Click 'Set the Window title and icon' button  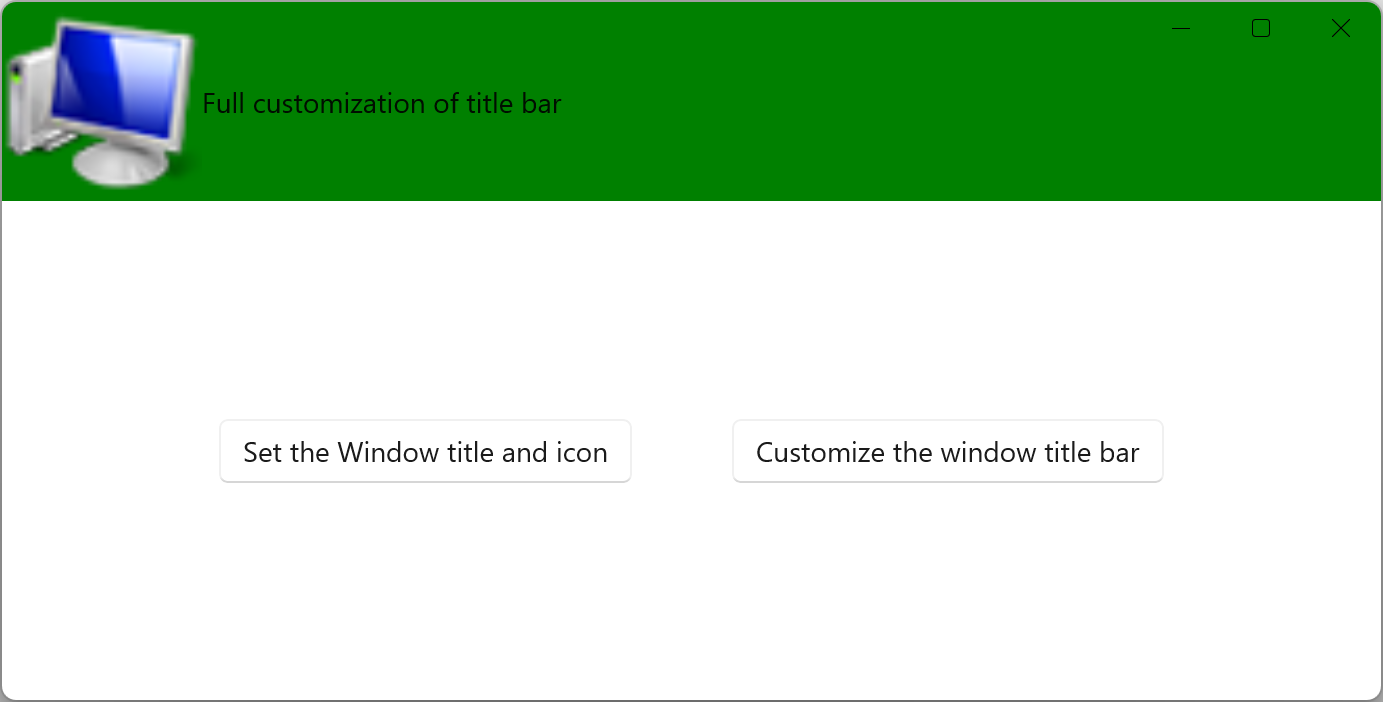[x=425, y=451]
